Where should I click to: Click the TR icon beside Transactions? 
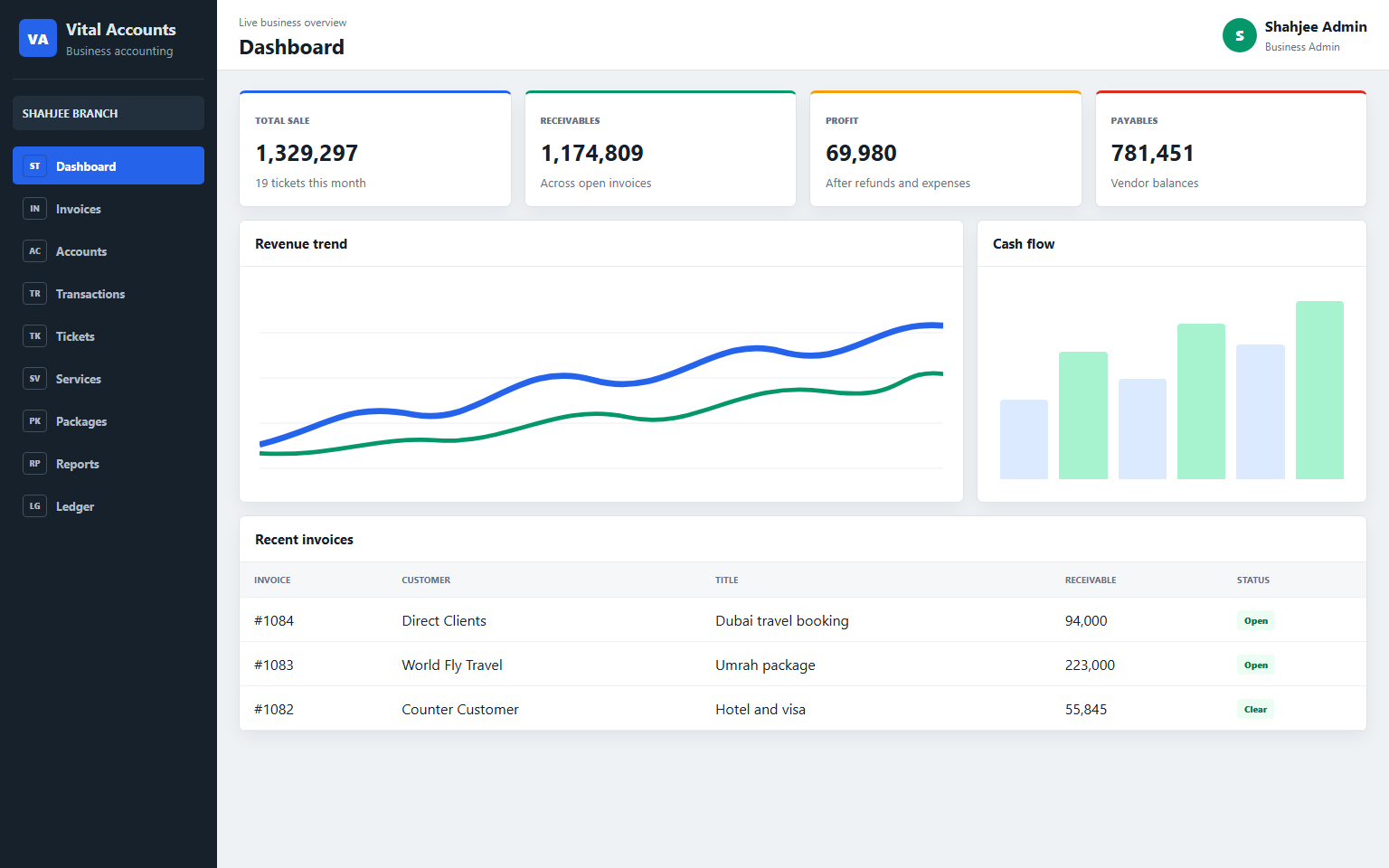[34, 294]
